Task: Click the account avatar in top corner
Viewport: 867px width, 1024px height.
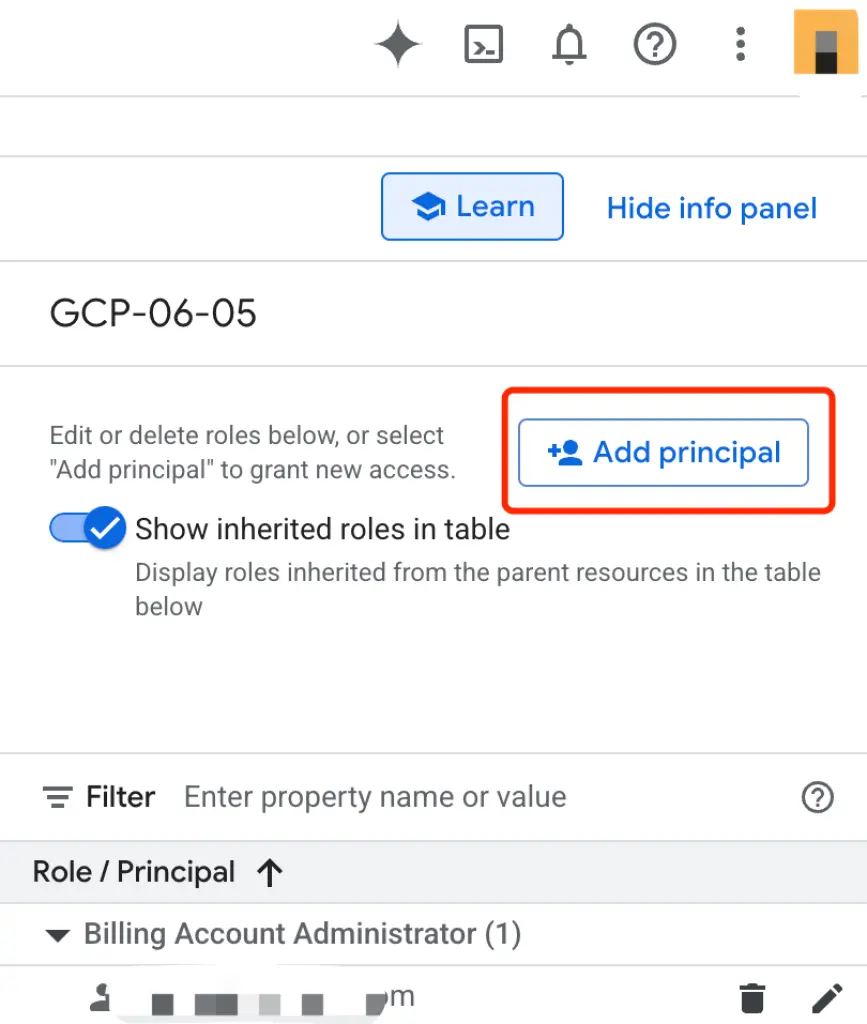Action: (x=825, y=42)
